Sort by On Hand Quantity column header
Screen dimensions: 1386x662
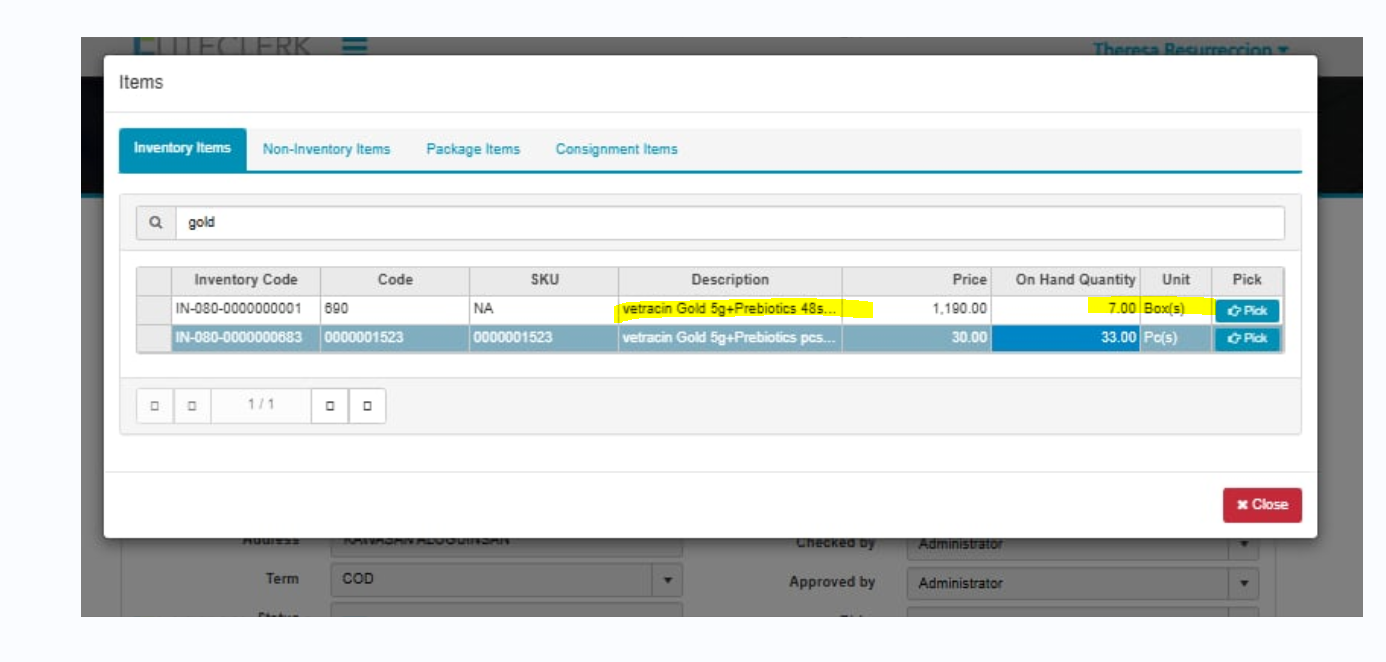[1075, 280]
